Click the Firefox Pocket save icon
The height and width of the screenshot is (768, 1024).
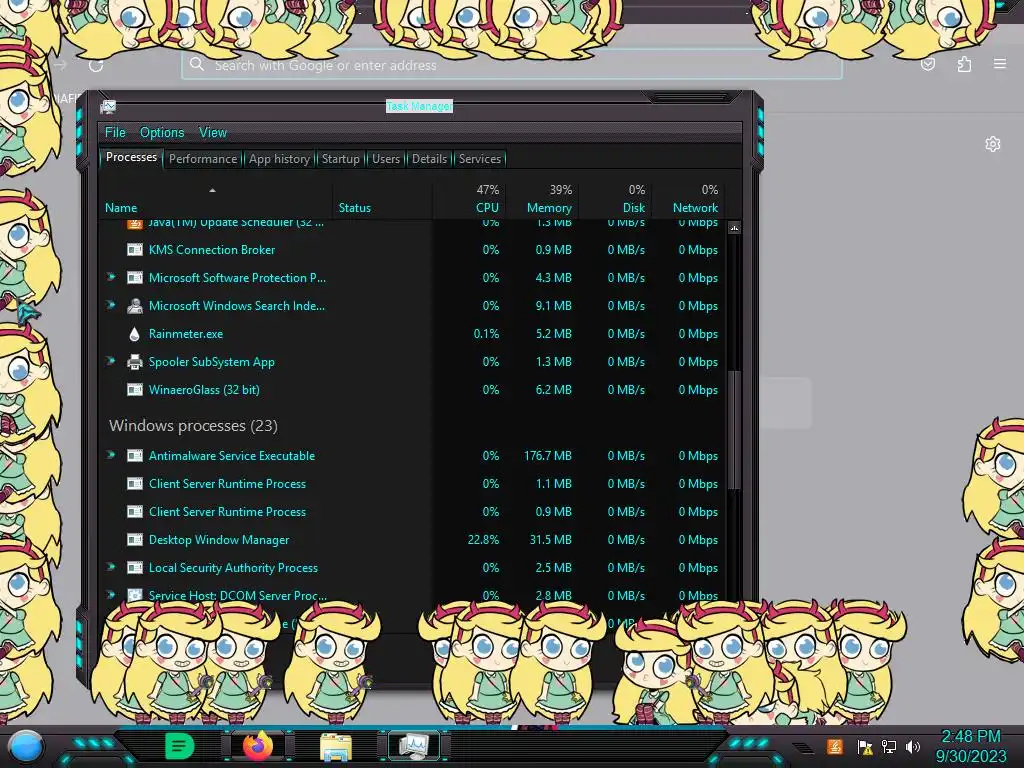click(928, 64)
